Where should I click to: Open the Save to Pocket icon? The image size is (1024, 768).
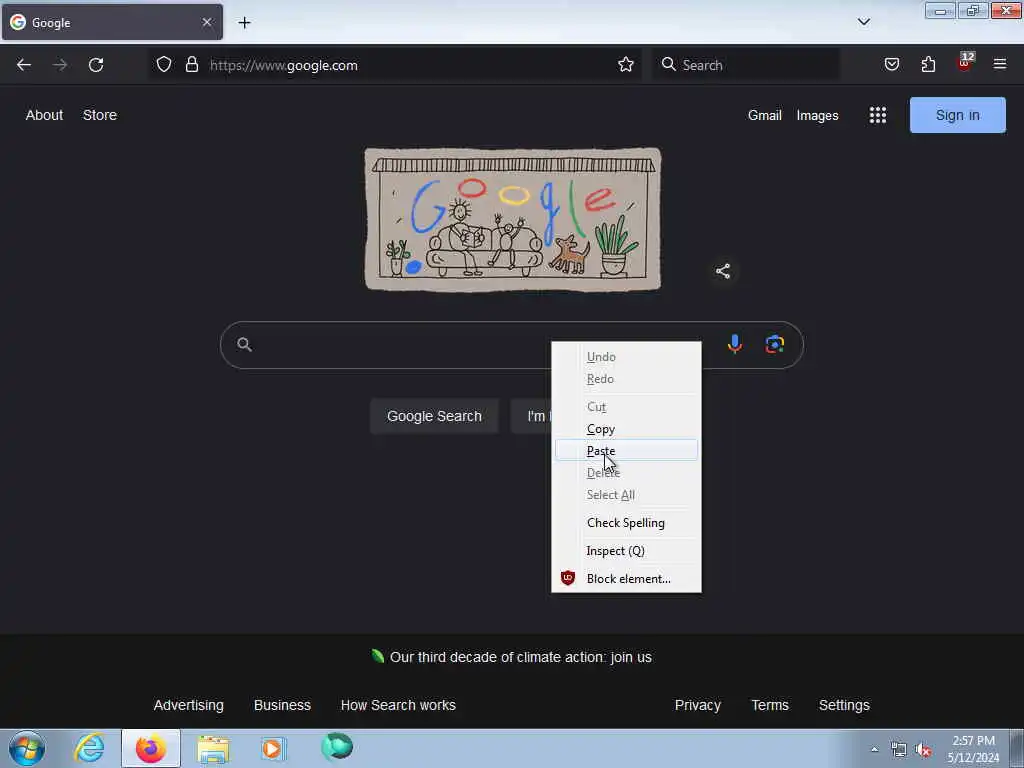891,65
